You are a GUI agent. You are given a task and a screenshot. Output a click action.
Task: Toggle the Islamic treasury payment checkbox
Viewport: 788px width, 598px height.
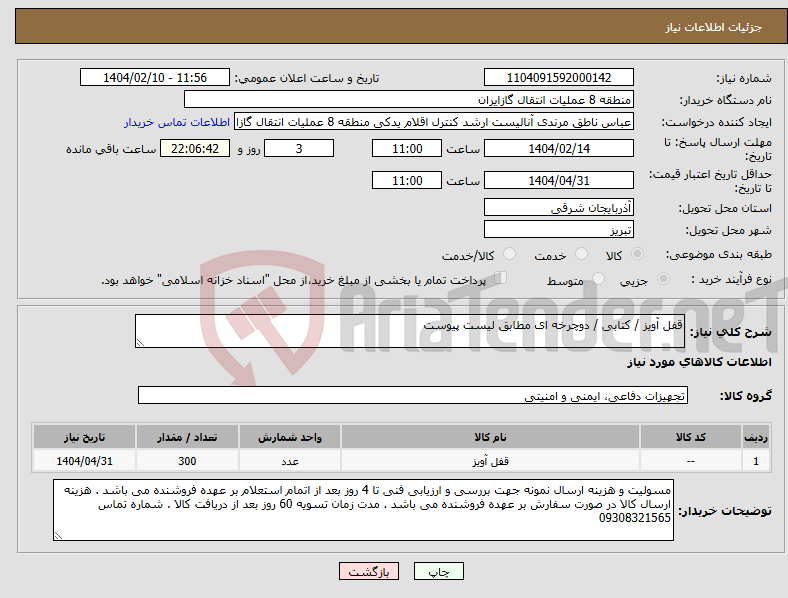point(501,277)
